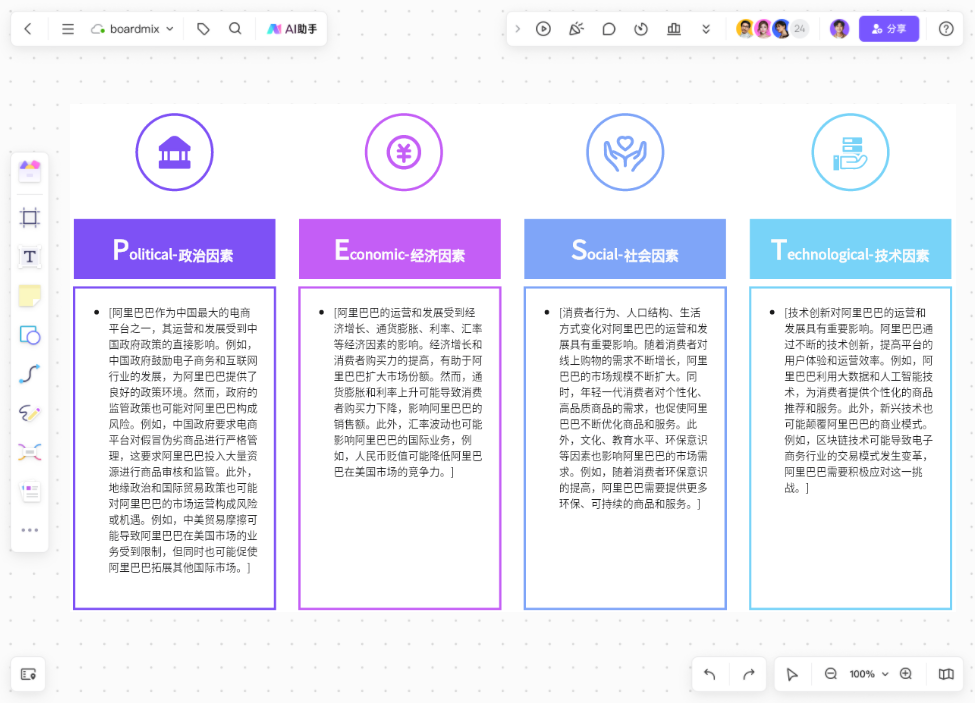
Task: Select the Political-政治因素 header
Action: point(175,249)
